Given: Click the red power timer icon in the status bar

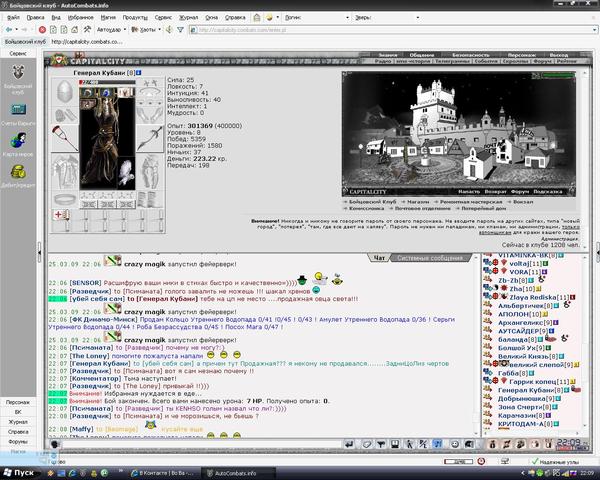Looking at the screenshot, I should pyautogui.click(x=481, y=461).
